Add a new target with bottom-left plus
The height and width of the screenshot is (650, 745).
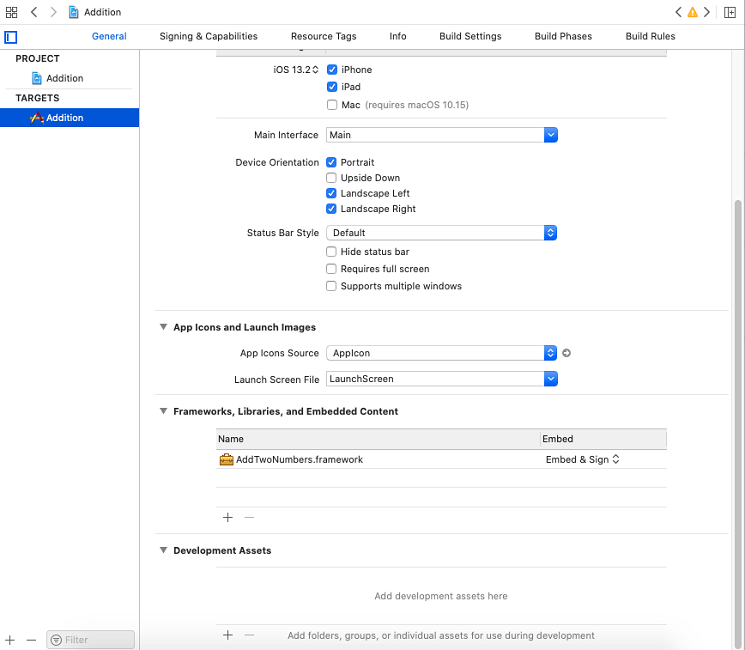(x=10, y=640)
